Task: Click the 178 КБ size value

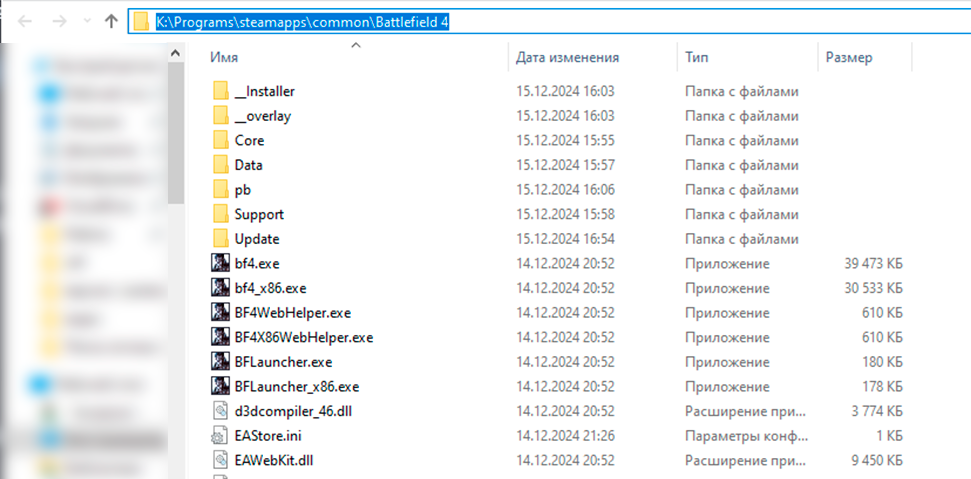Action: [x=882, y=387]
